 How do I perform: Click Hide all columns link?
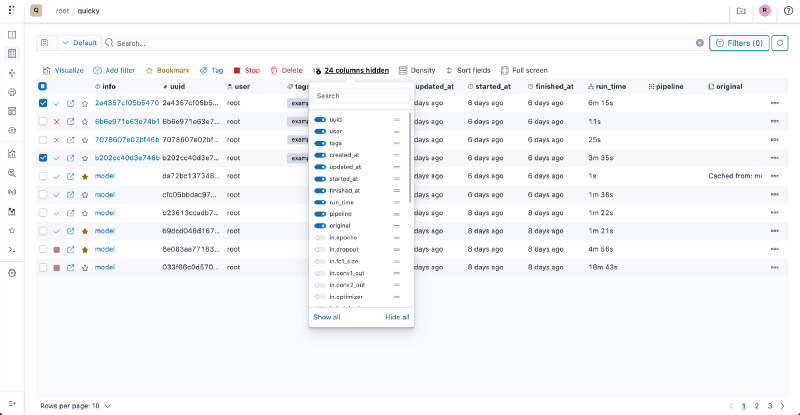[397, 317]
